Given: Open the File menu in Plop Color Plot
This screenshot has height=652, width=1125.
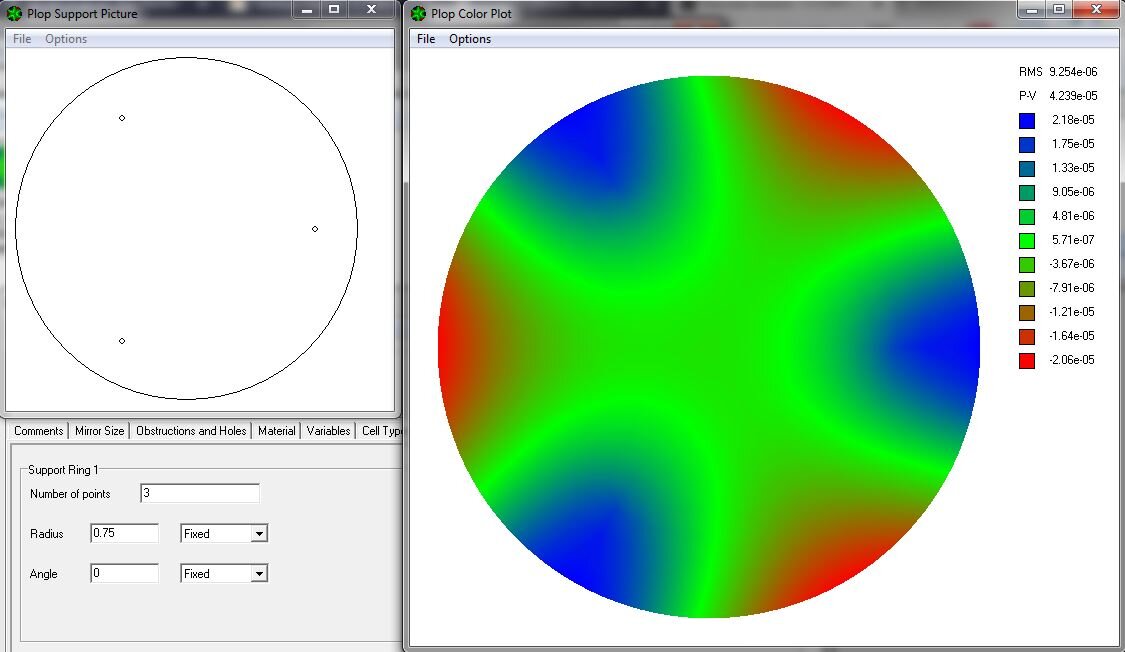Looking at the screenshot, I should click(425, 39).
